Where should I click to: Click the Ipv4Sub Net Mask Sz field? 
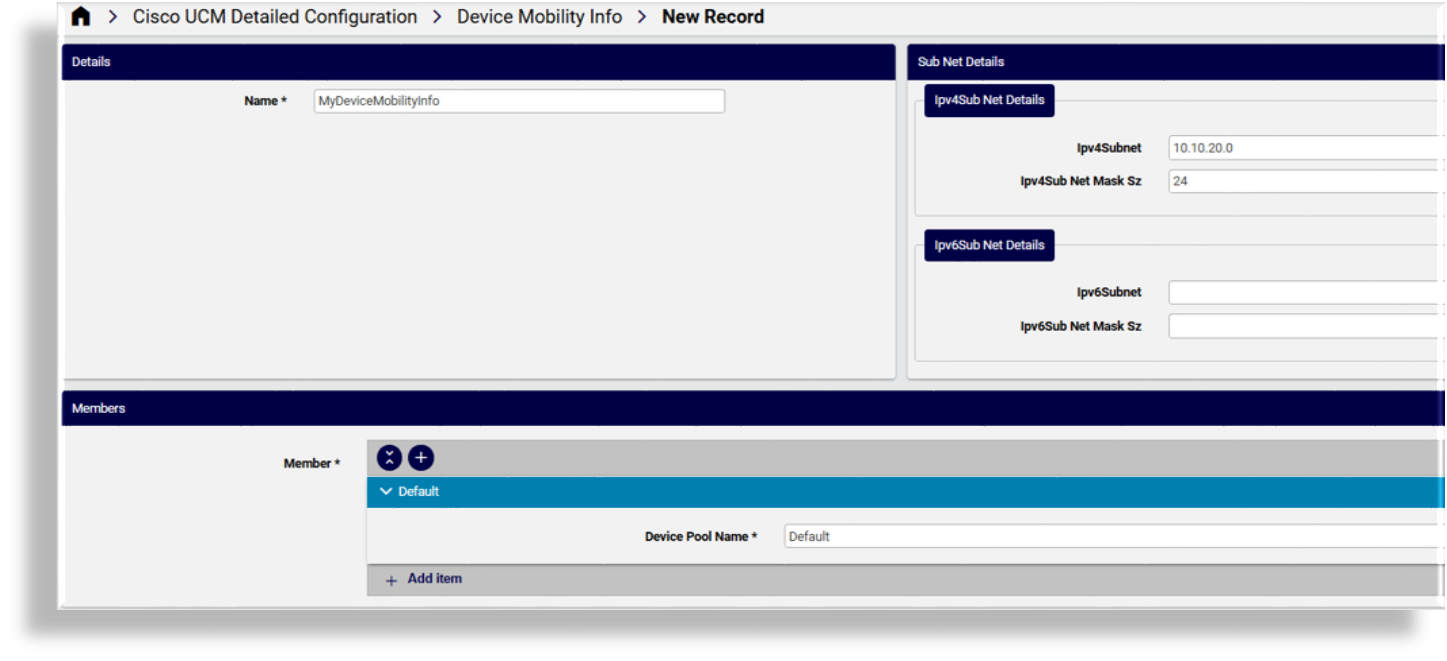[x=1300, y=181]
